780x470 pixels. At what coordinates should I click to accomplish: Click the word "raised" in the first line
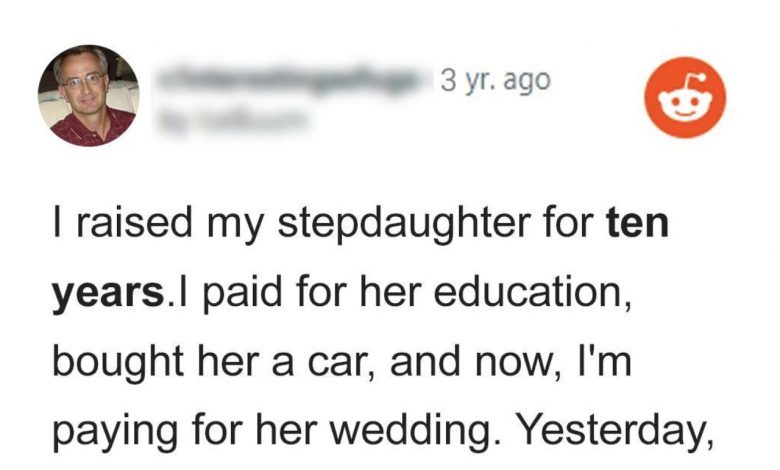[x=124, y=223]
